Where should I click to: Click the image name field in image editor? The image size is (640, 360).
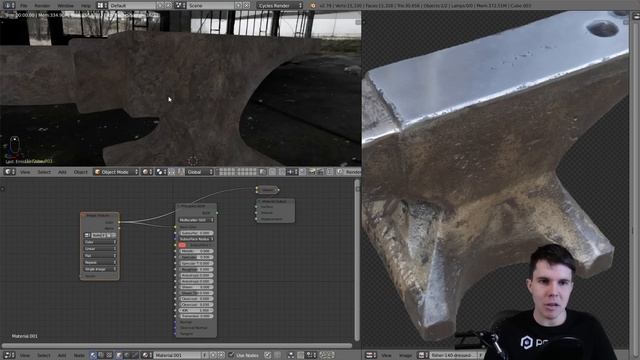coord(454,356)
